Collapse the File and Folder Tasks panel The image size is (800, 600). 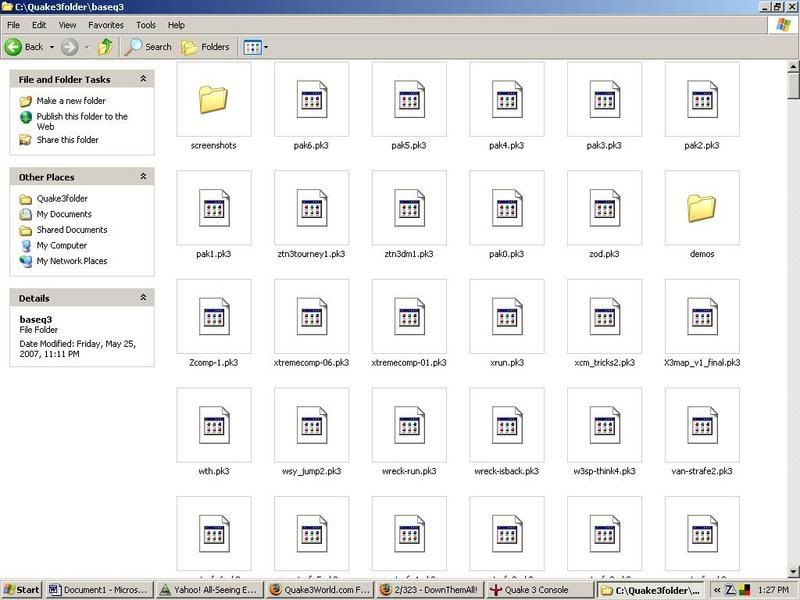click(143, 79)
